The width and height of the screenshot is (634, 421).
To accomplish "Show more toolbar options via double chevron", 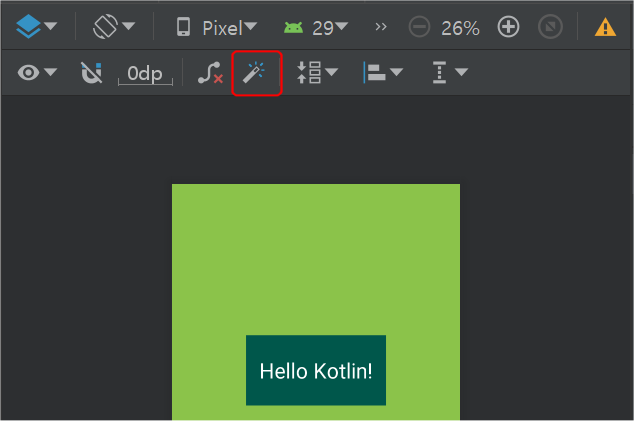I will tap(380, 27).
